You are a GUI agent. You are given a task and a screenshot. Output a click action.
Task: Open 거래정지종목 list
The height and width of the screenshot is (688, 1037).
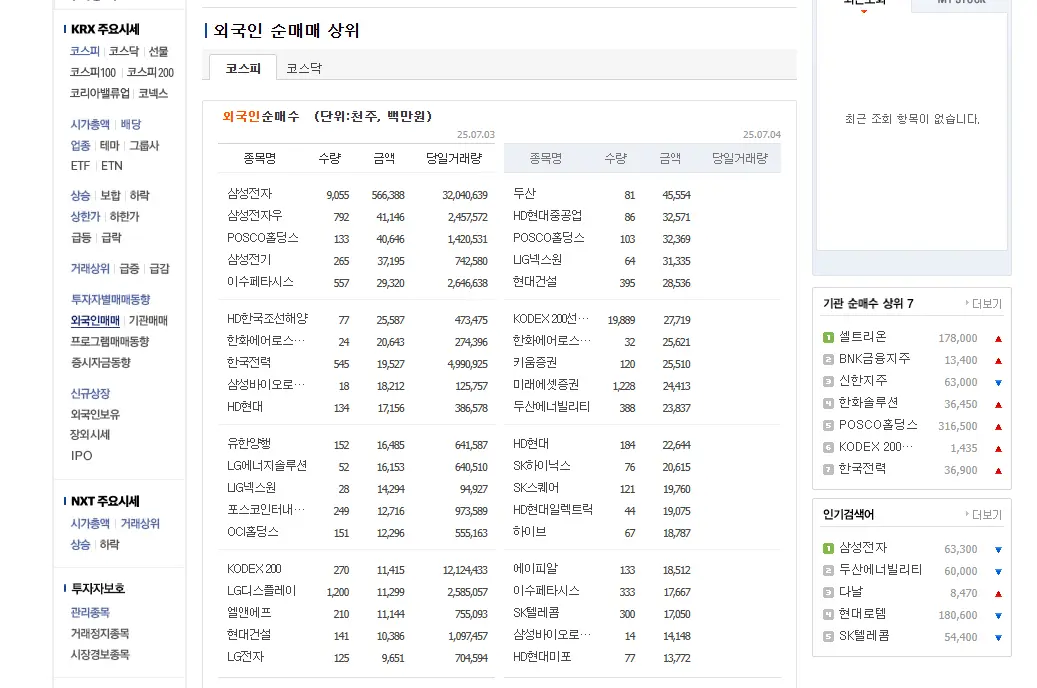(100, 634)
